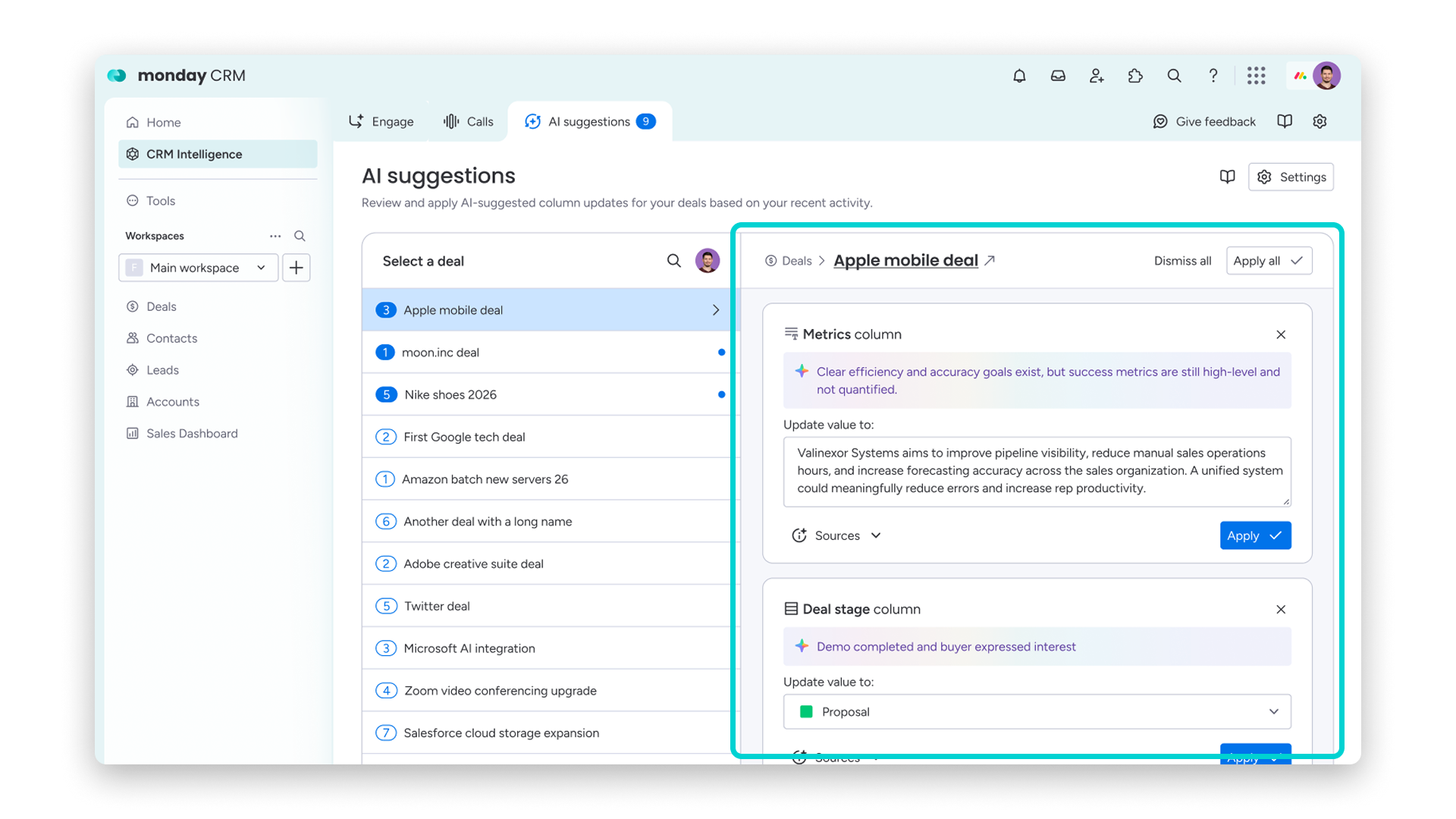Open the guide book icon next to Settings
Screen dimensions: 1456x819
(1227, 177)
